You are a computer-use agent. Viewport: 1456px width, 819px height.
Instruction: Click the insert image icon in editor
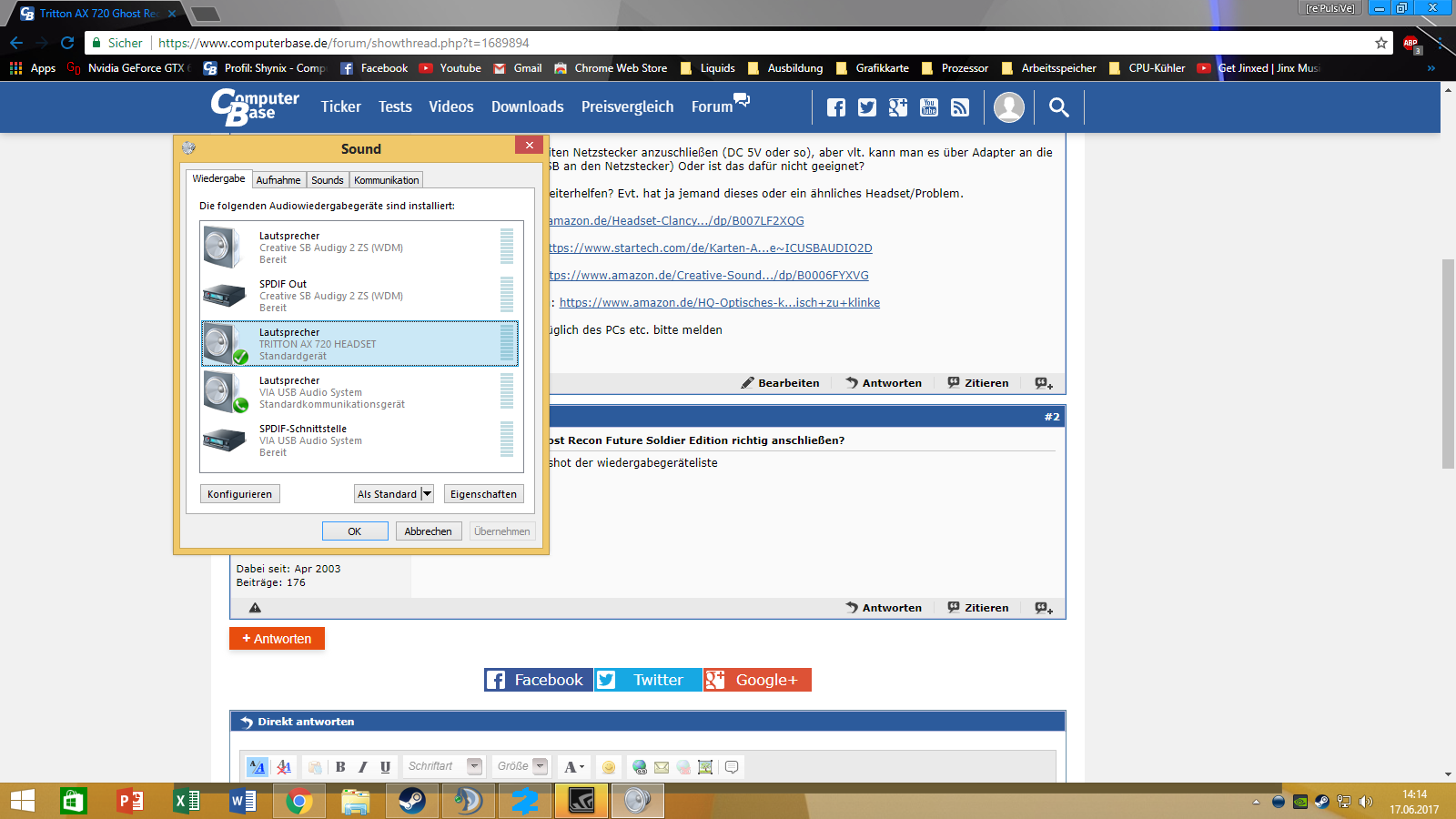pos(705,767)
